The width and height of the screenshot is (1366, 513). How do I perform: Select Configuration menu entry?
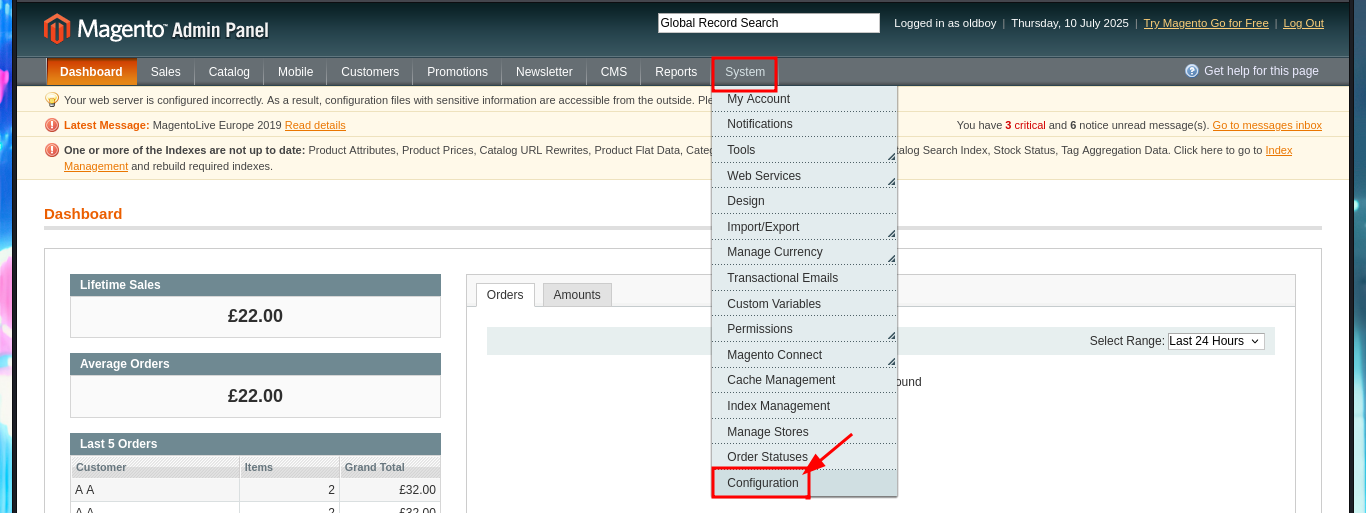tap(804, 483)
